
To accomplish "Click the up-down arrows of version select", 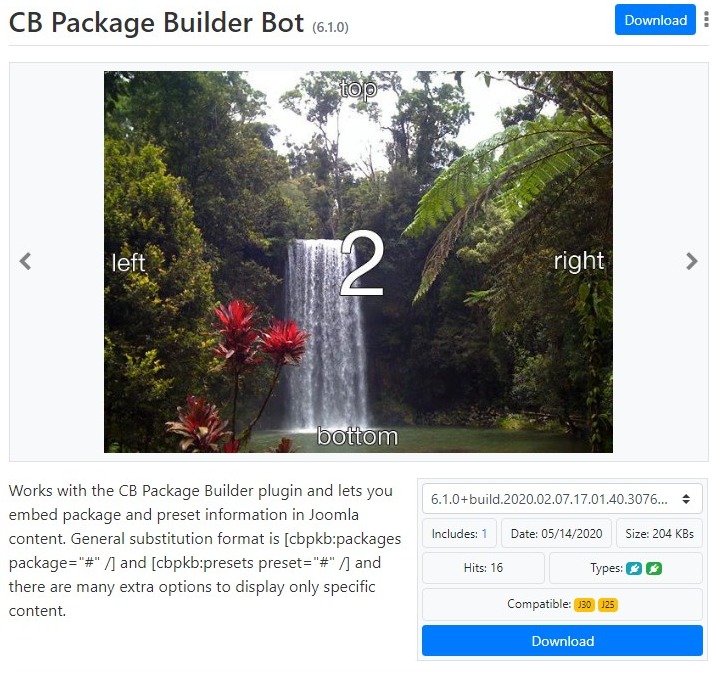I will coord(686,499).
